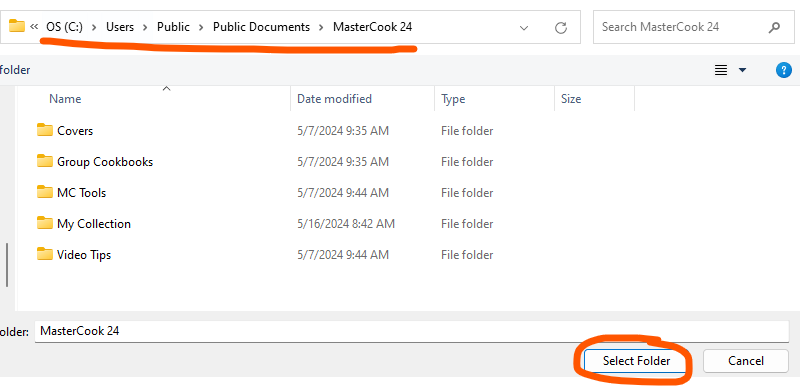Open the address bar history dropdown

[x=523, y=28]
